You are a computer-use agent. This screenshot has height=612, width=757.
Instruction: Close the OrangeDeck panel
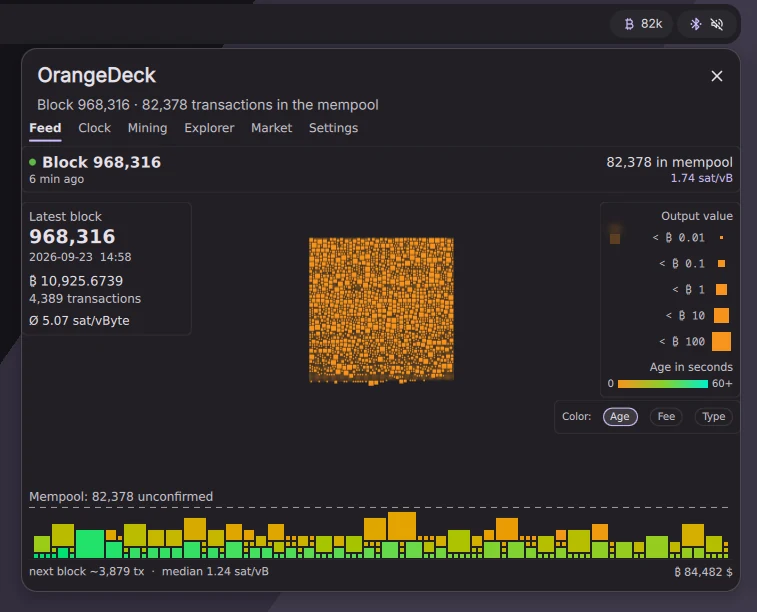pos(717,76)
